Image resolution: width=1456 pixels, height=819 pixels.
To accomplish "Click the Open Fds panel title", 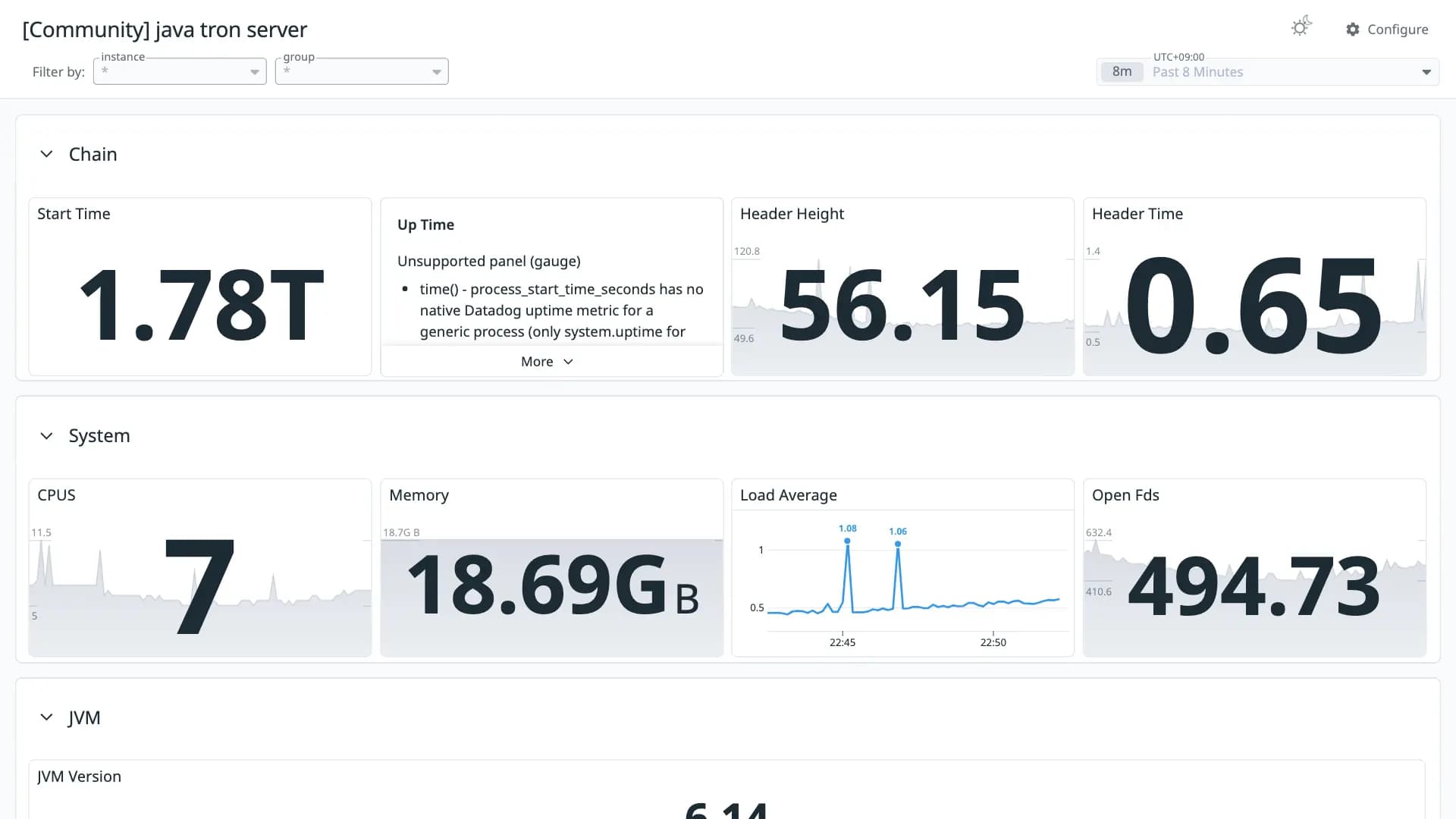I will (1125, 495).
